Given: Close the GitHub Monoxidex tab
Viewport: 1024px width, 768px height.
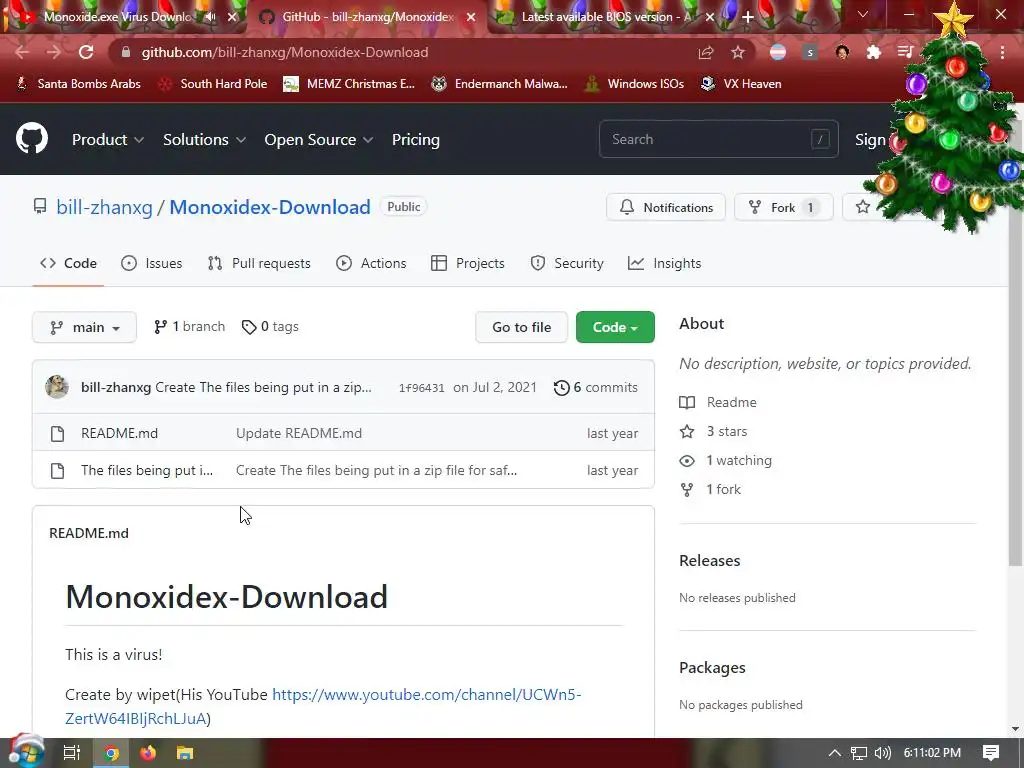Looking at the screenshot, I should coord(471,17).
